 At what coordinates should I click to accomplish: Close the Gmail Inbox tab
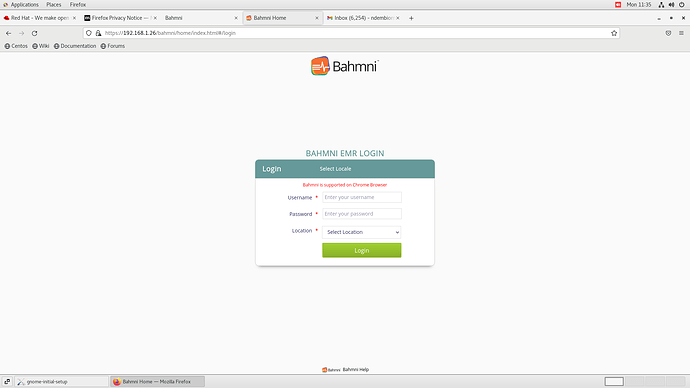398,18
